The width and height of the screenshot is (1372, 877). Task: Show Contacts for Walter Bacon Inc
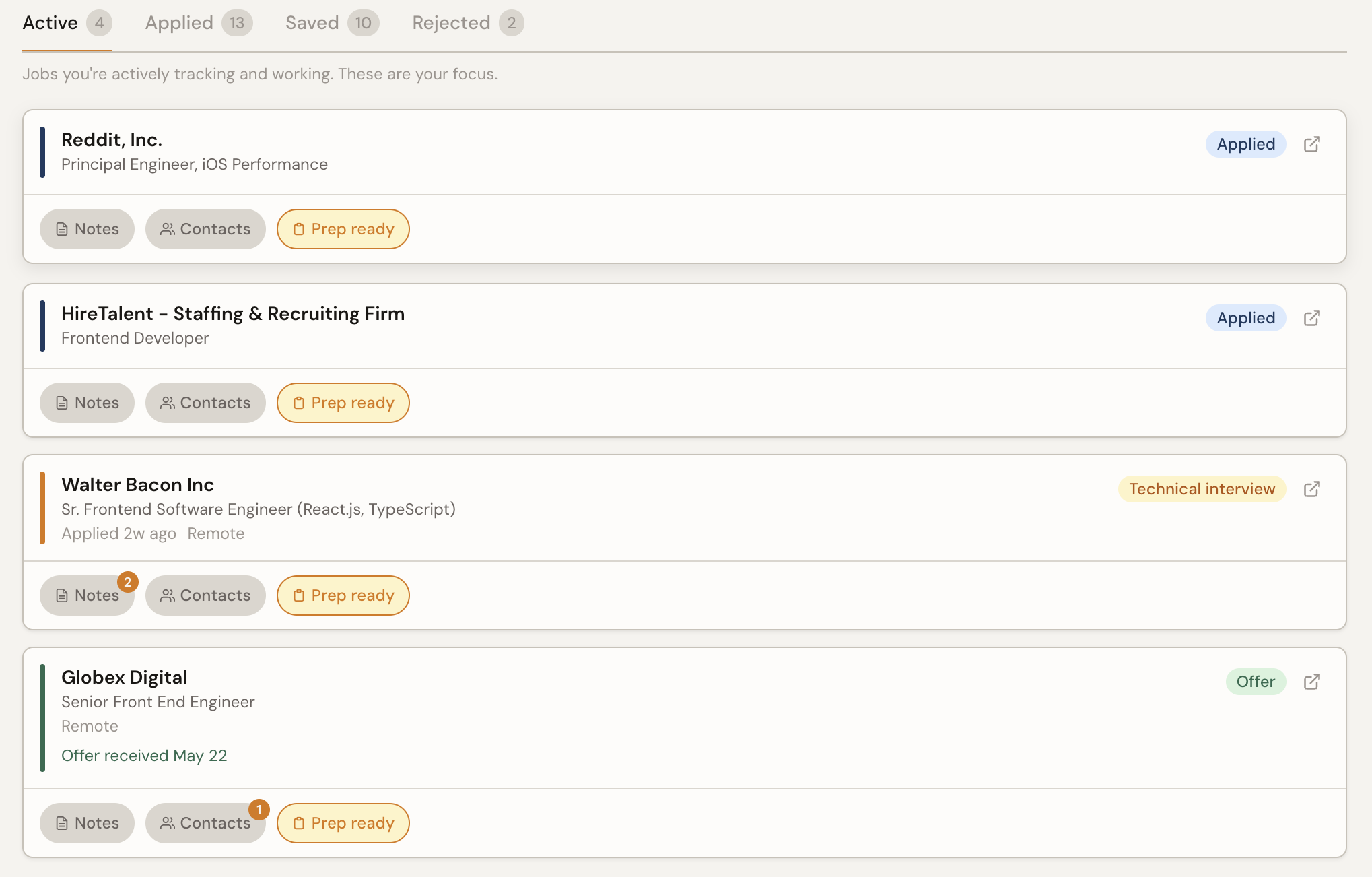(205, 595)
